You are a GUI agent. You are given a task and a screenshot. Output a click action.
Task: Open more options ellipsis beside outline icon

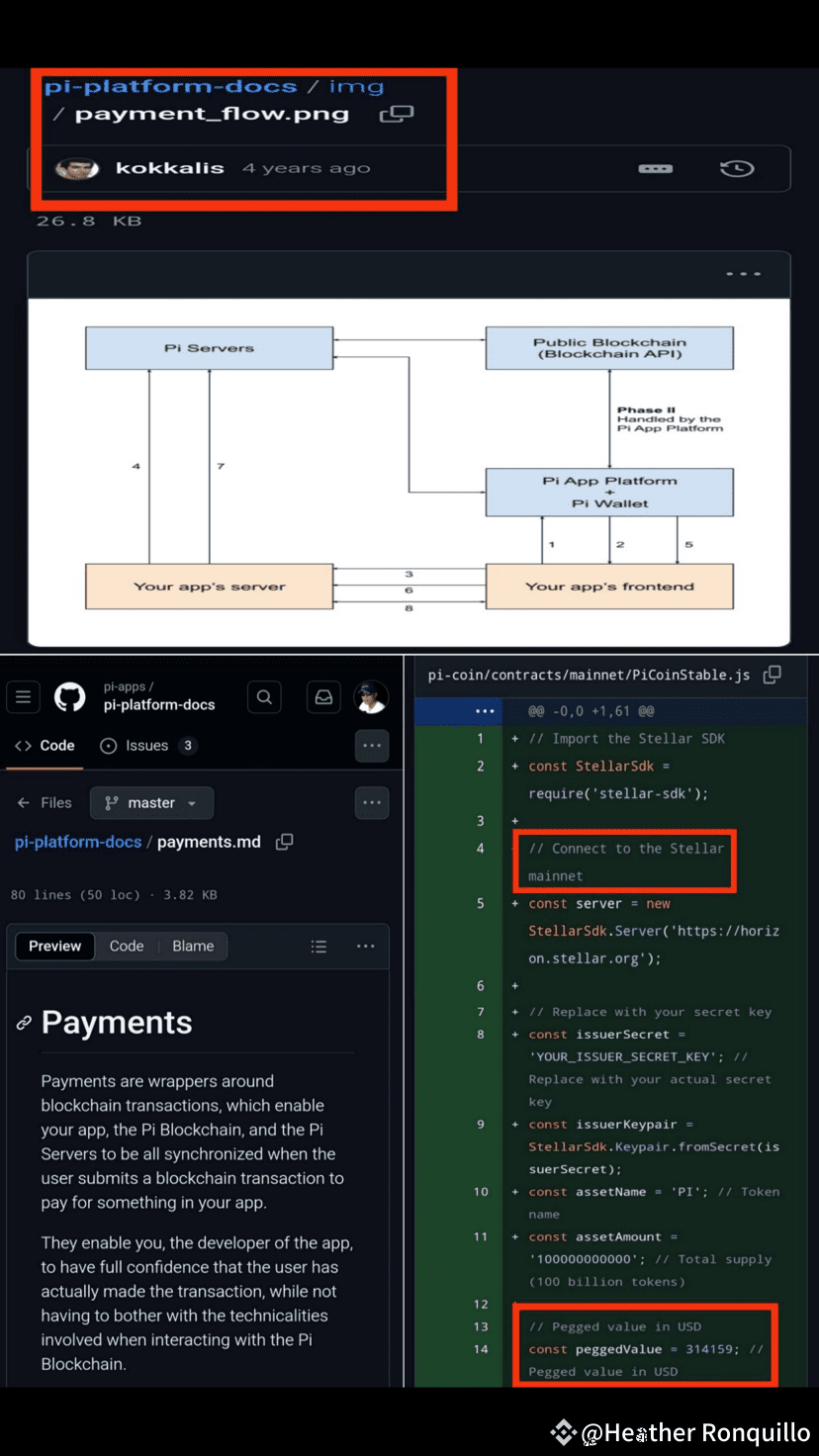[x=366, y=947]
